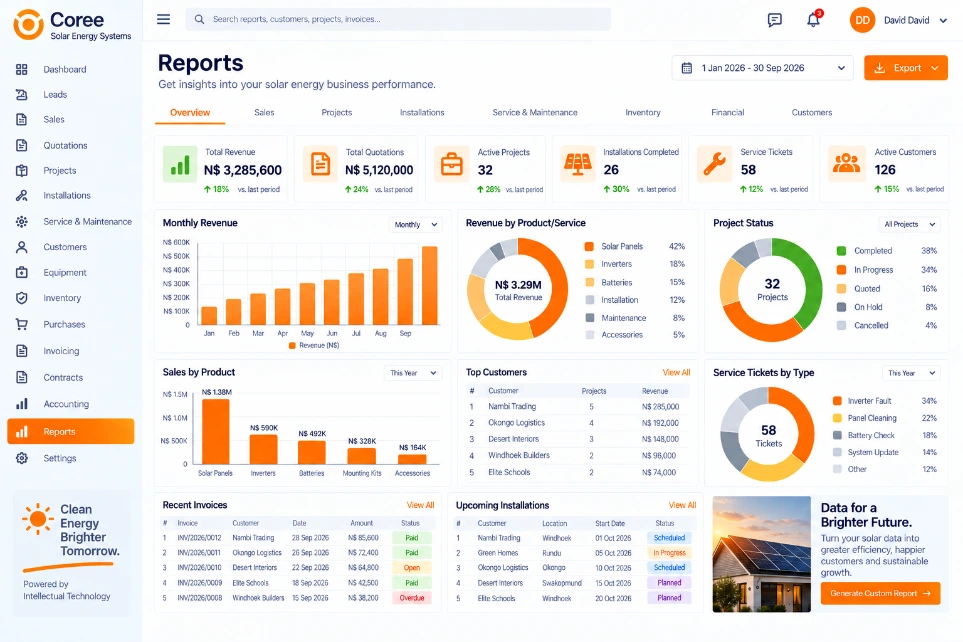Open the chat messages icon in header
This screenshot has height=642, width=963.
pos(774,20)
